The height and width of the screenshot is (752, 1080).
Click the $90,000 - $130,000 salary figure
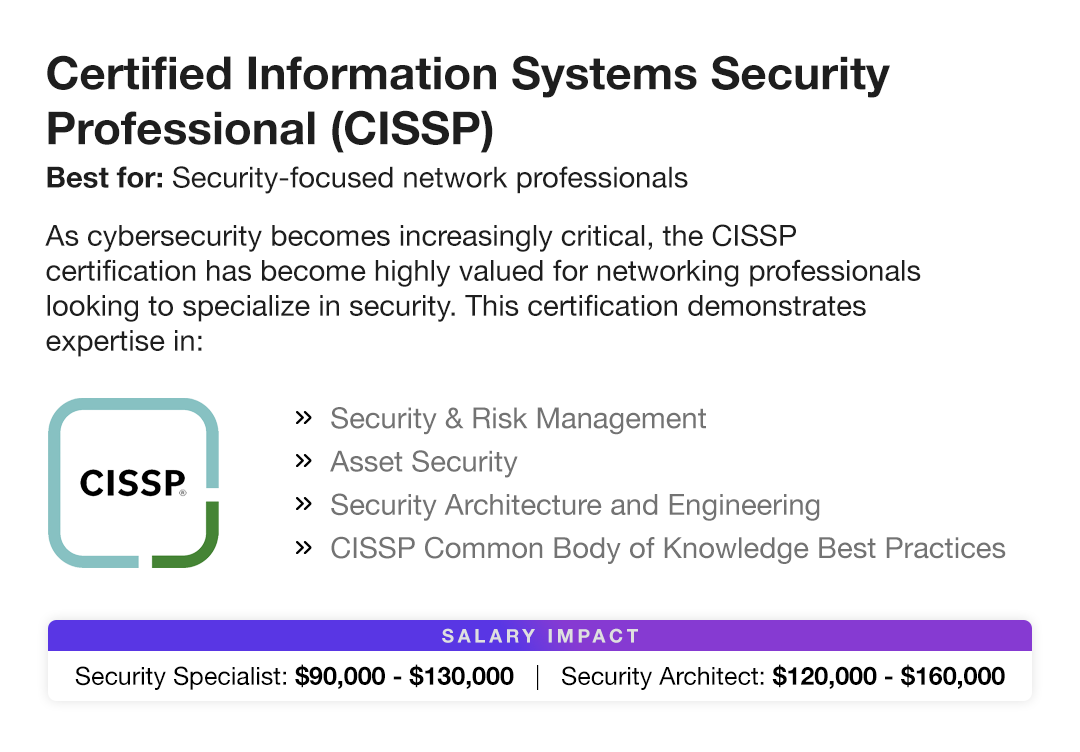coord(404,677)
